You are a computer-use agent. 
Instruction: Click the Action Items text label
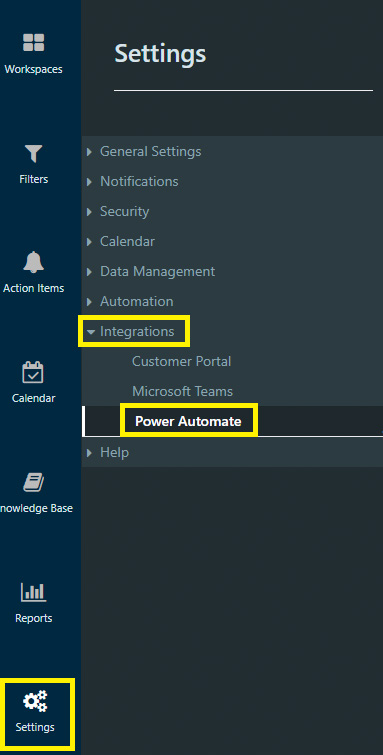[x=34, y=288]
